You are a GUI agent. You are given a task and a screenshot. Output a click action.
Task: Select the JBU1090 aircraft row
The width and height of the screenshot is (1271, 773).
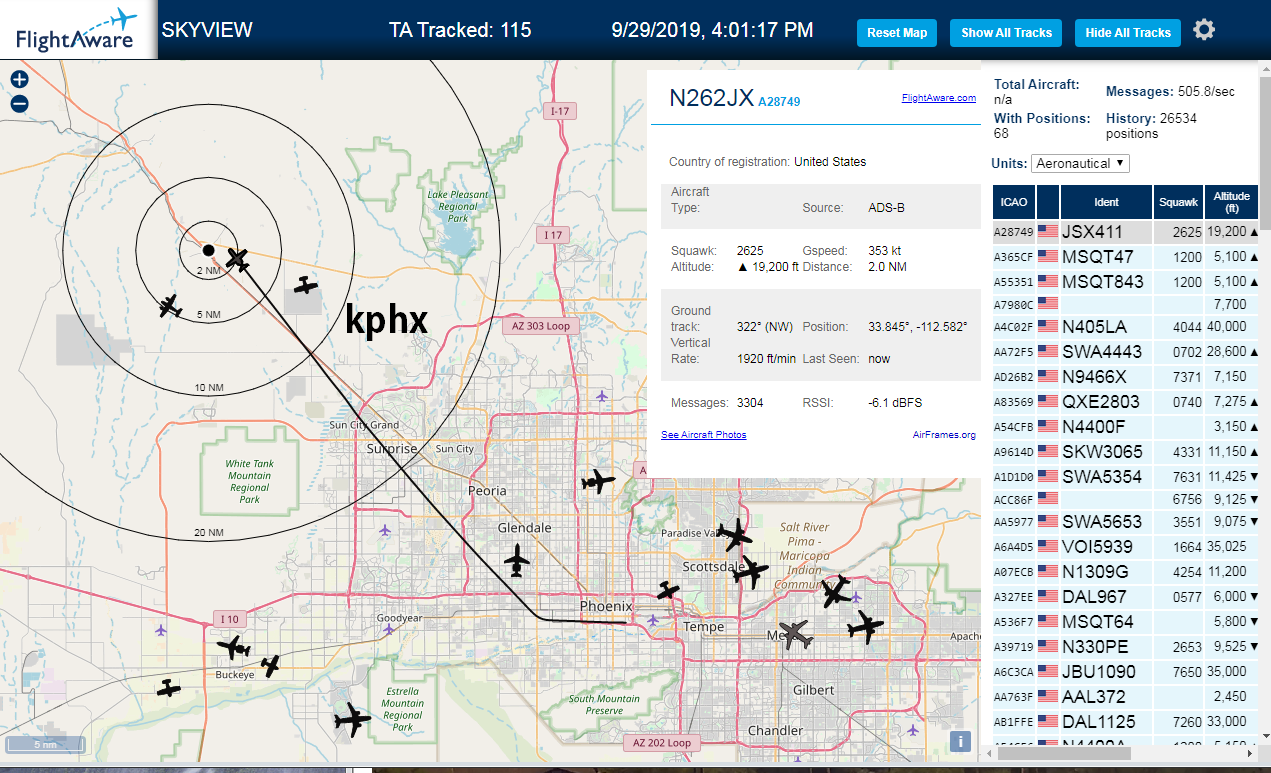tap(1125, 671)
